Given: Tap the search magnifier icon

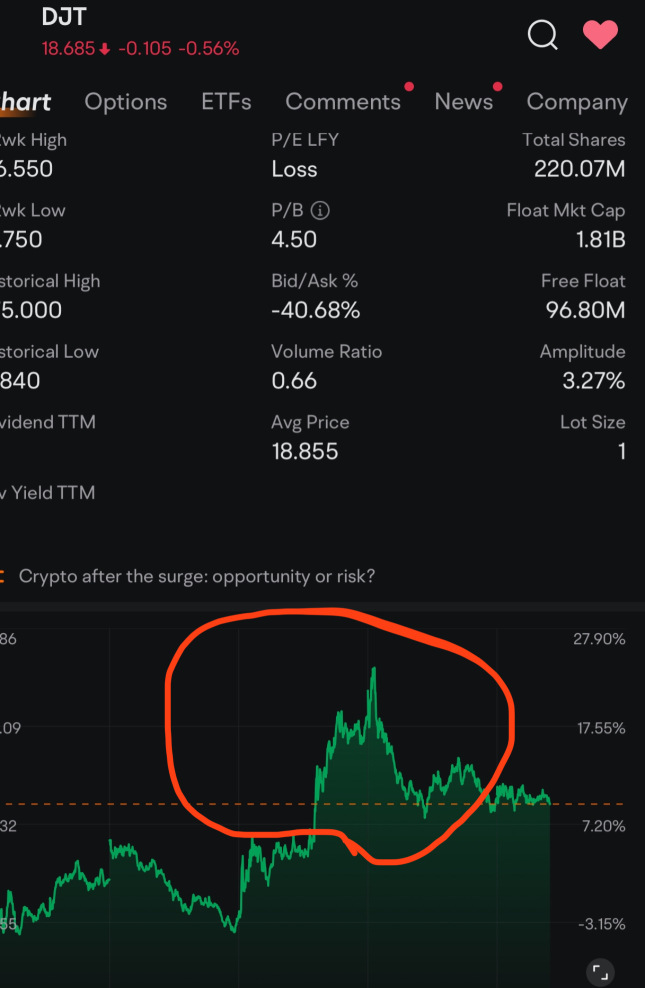Looking at the screenshot, I should coord(542,36).
